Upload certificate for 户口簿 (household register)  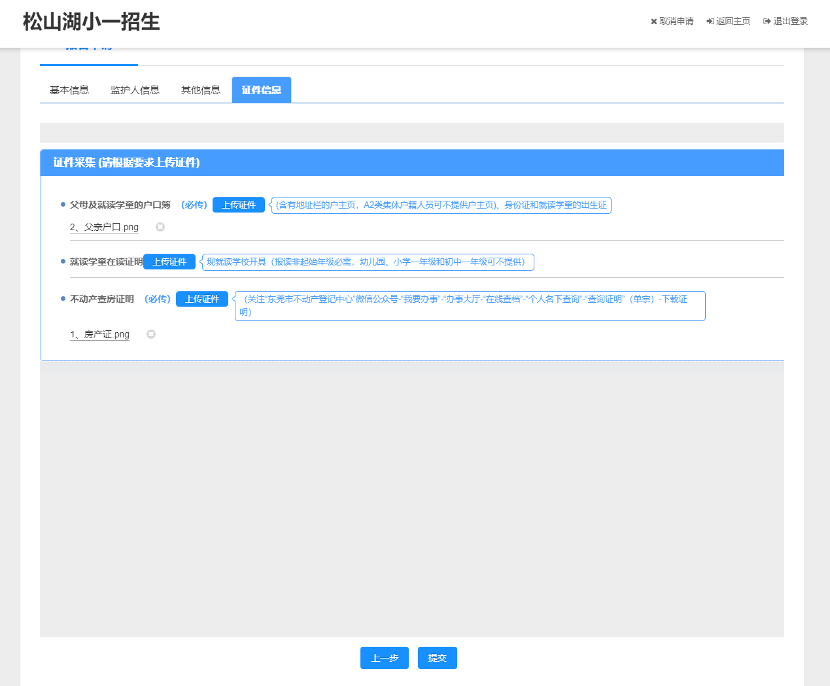pyautogui.click(x=239, y=205)
